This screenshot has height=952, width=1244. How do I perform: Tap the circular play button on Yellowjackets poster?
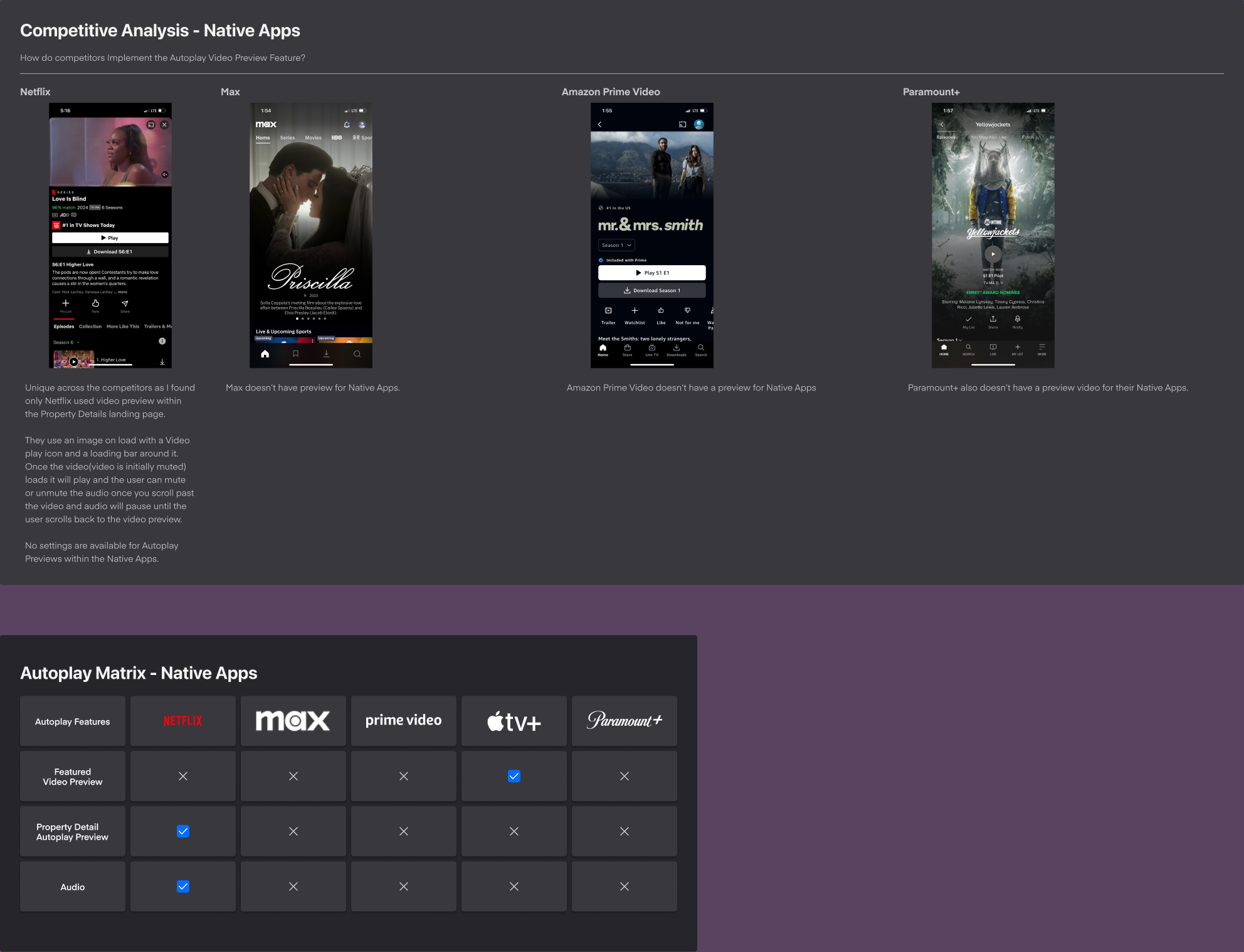993,254
